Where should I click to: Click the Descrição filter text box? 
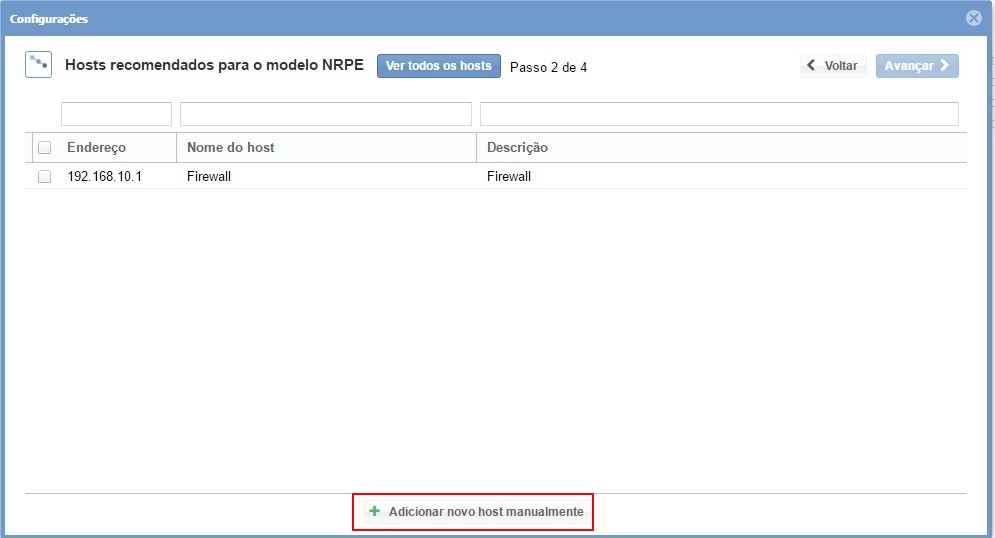[718, 114]
